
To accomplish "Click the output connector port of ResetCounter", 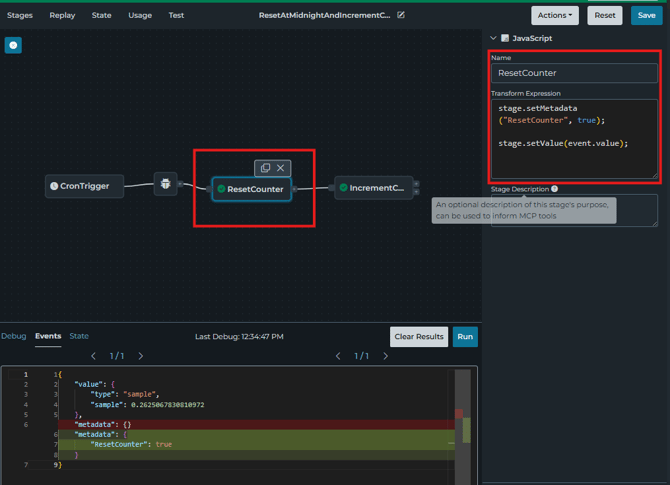I will coord(294,189).
